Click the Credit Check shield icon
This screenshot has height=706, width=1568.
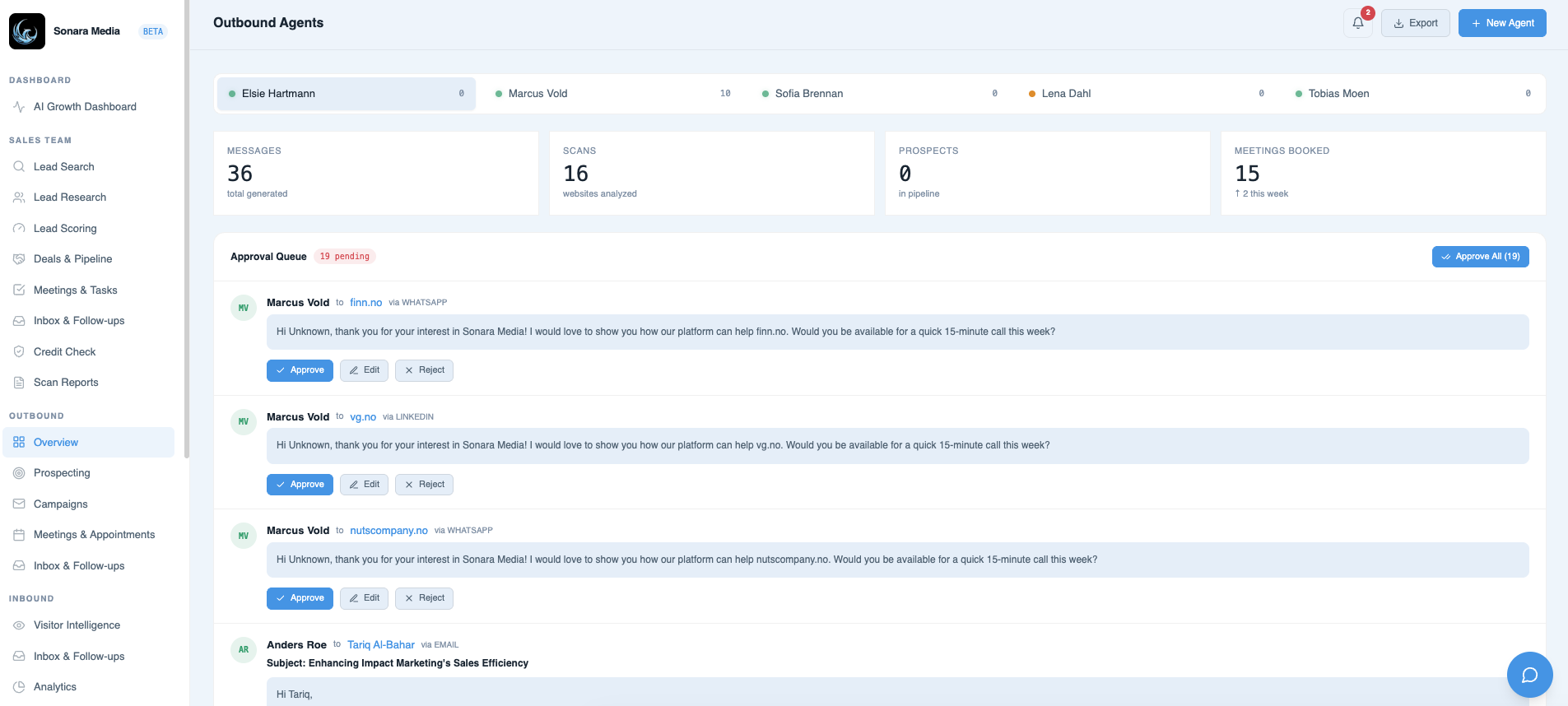click(19, 352)
